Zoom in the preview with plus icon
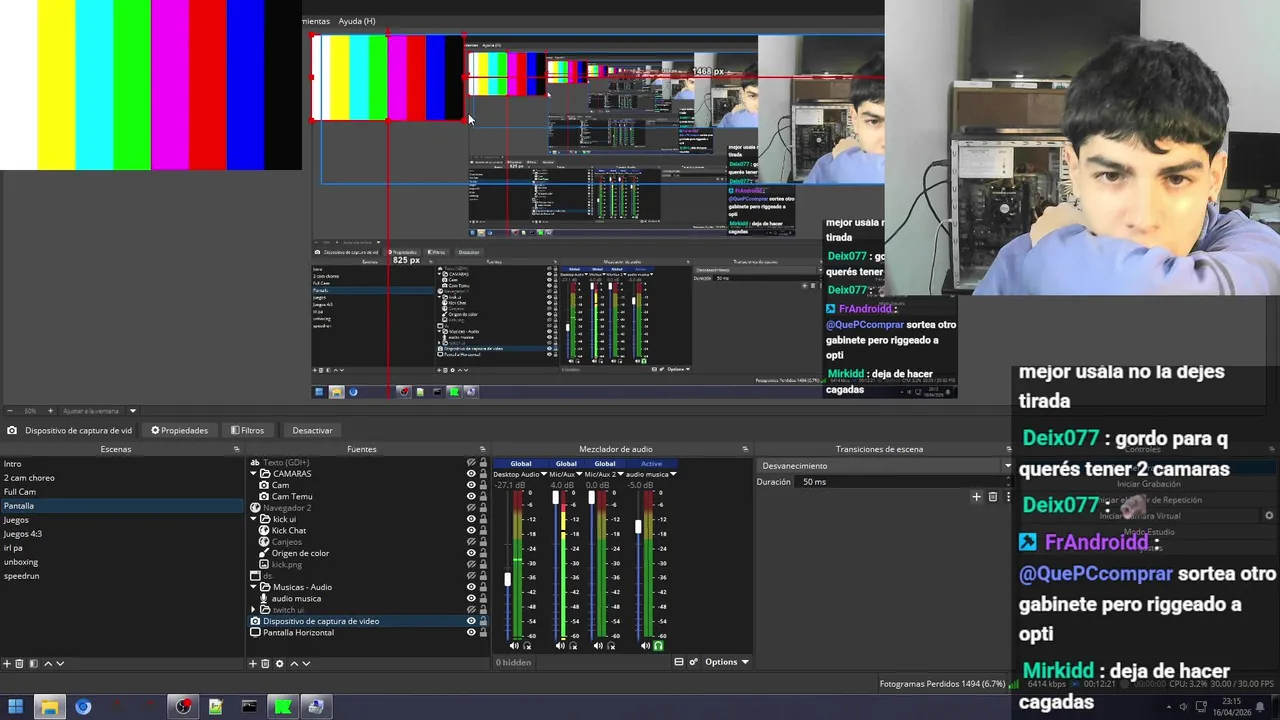1280x720 pixels. 51,411
